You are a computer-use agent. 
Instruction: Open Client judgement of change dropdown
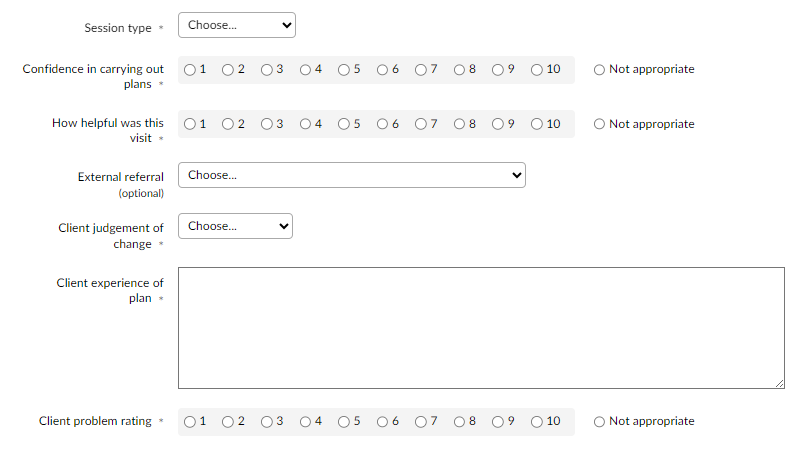coord(235,226)
